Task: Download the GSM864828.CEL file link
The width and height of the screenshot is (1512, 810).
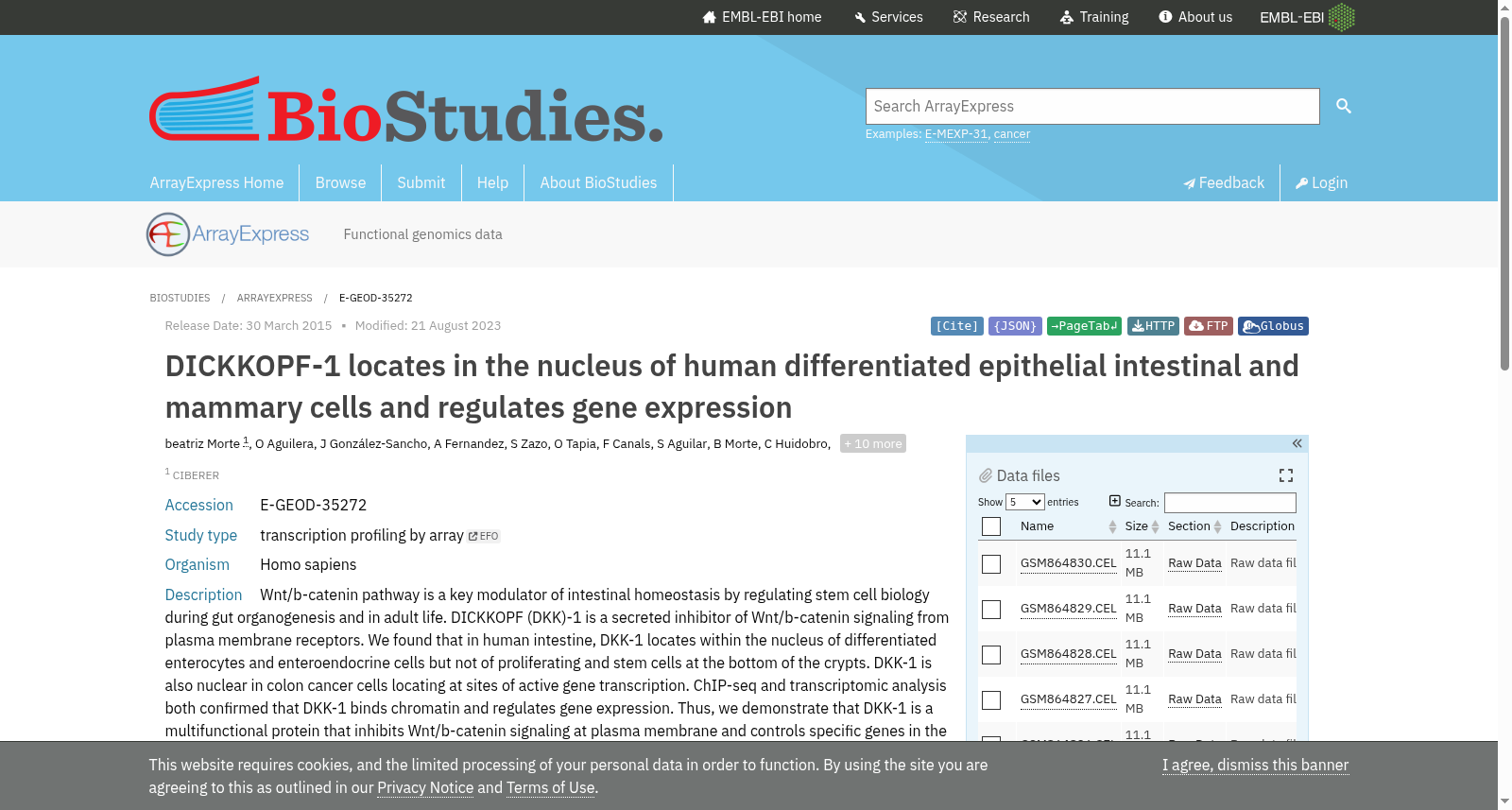Action: point(1068,654)
